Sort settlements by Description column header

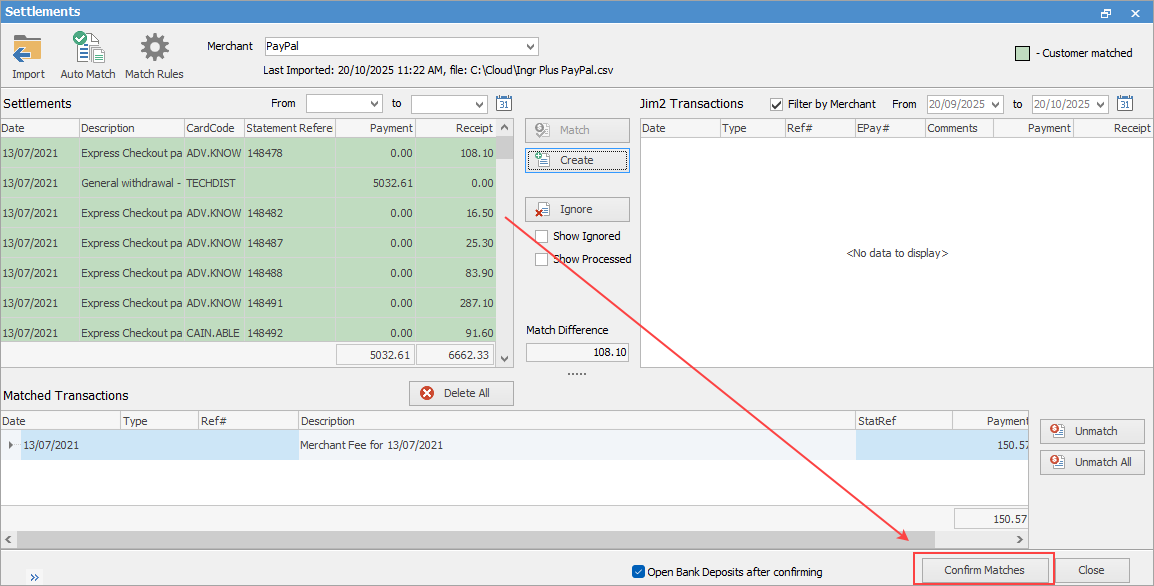[130, 128]
